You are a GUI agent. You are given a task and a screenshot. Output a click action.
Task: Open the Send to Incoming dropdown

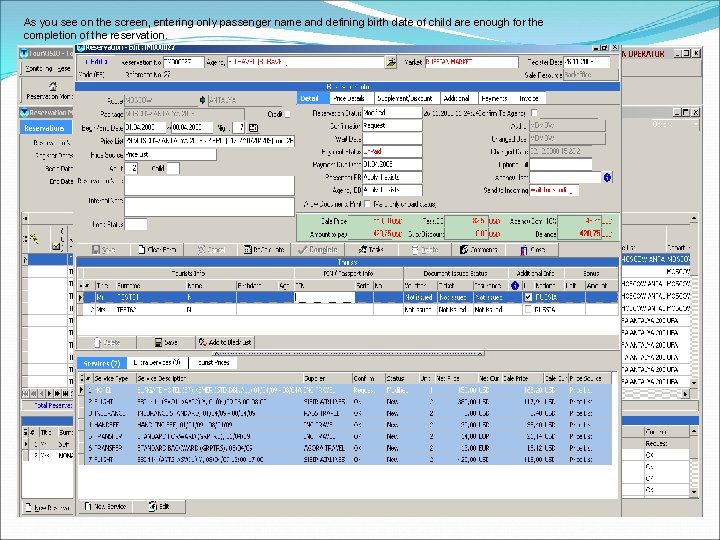point(554,190)
